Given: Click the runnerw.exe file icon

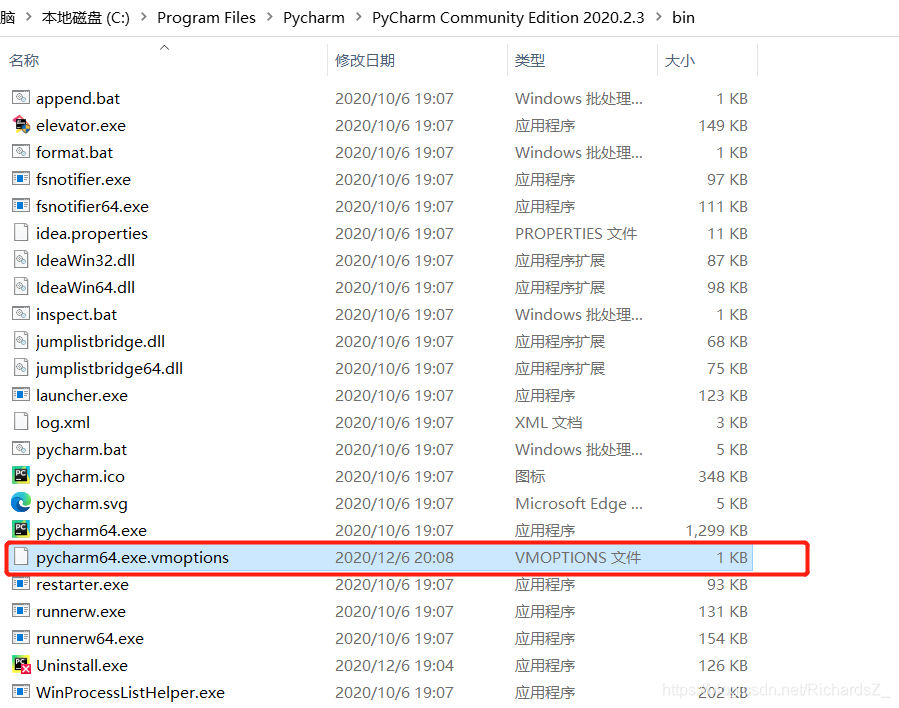Looking at the screenshot, I should click(x=21, y=611).
